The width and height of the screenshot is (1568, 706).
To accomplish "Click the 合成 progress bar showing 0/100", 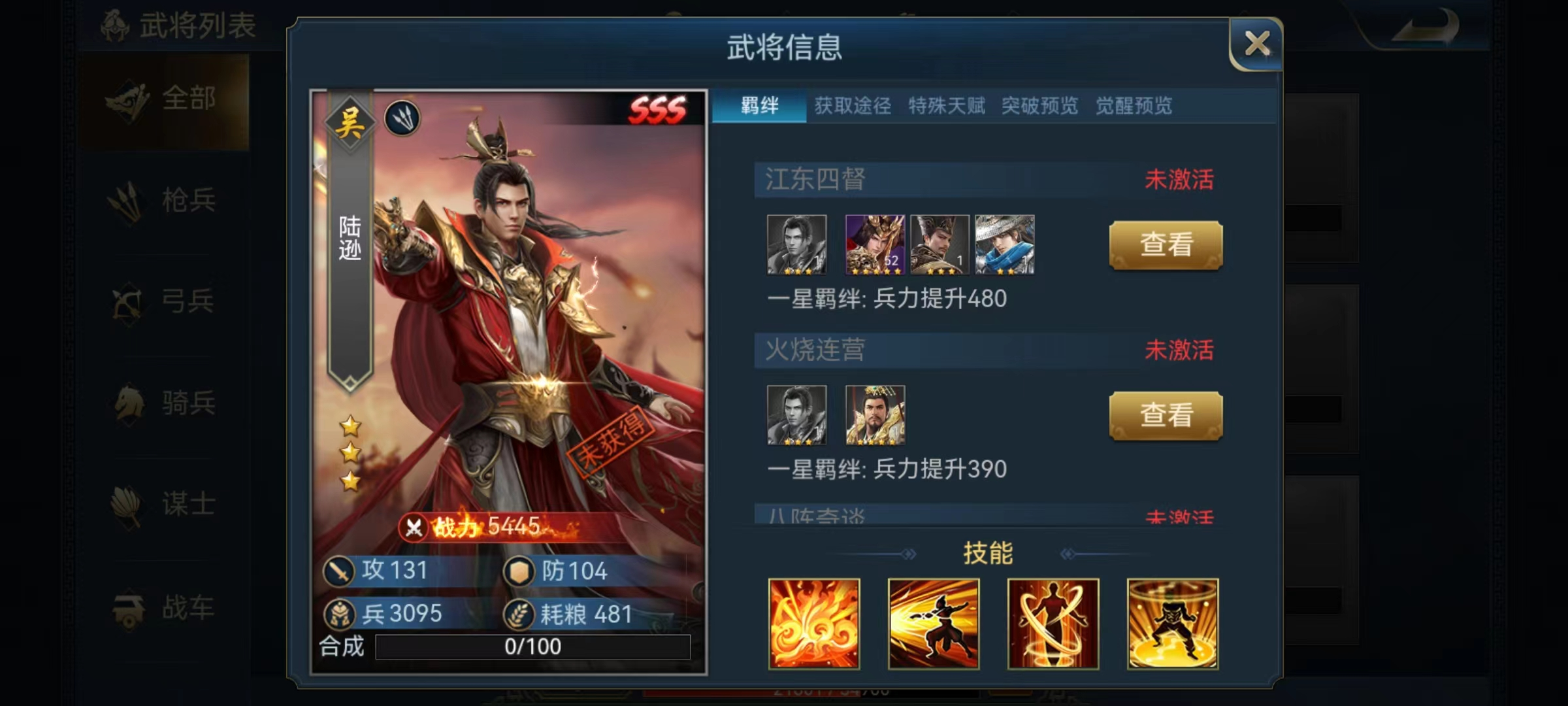I will tap(532, 647).
